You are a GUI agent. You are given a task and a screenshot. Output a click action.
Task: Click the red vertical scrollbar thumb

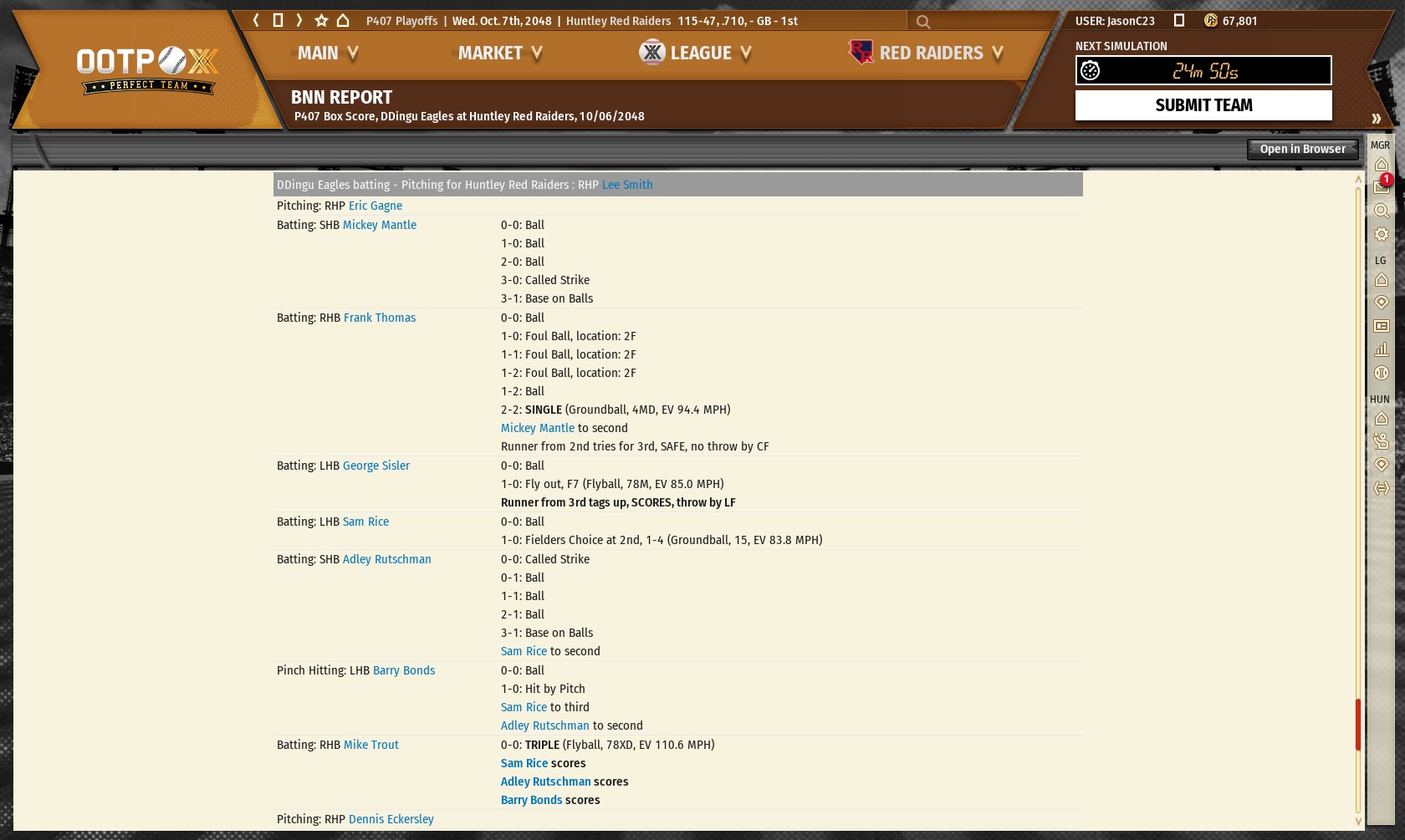tap(1358, 724)
